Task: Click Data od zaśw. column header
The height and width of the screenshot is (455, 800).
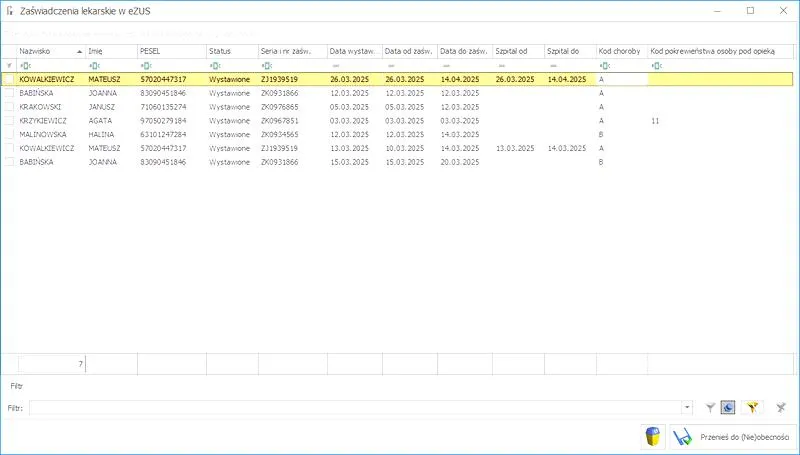Action: coord(410,51)
